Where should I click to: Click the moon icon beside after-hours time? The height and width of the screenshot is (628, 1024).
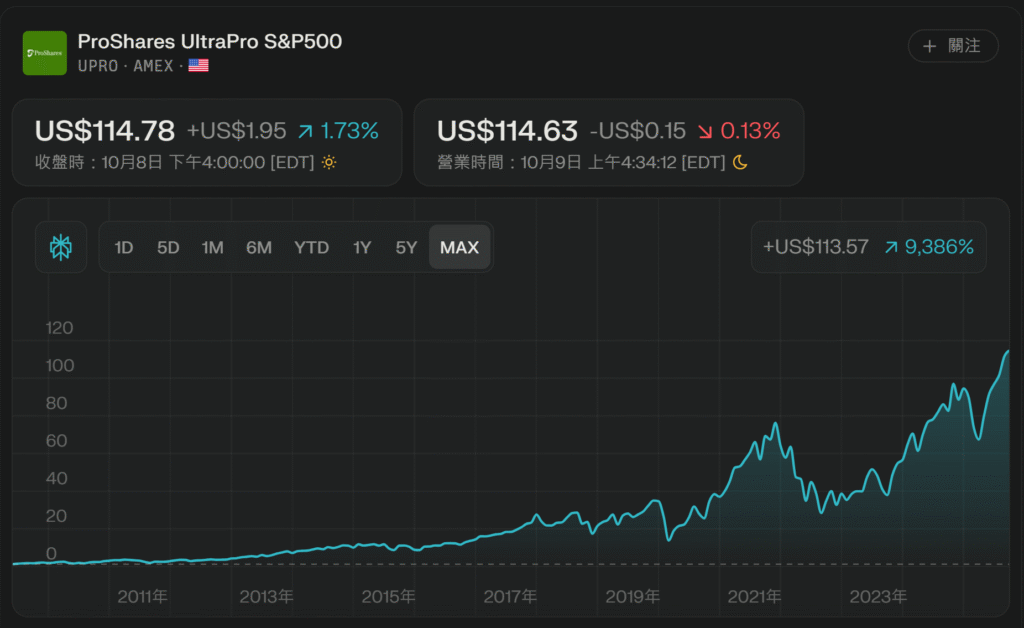pyautogui.click(x=740, y=162)
